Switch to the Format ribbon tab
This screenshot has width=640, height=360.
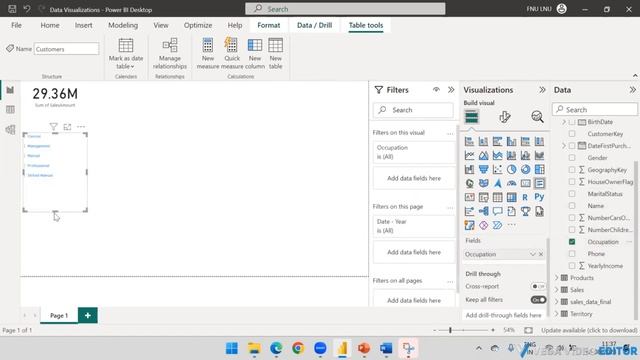point(269,25)
